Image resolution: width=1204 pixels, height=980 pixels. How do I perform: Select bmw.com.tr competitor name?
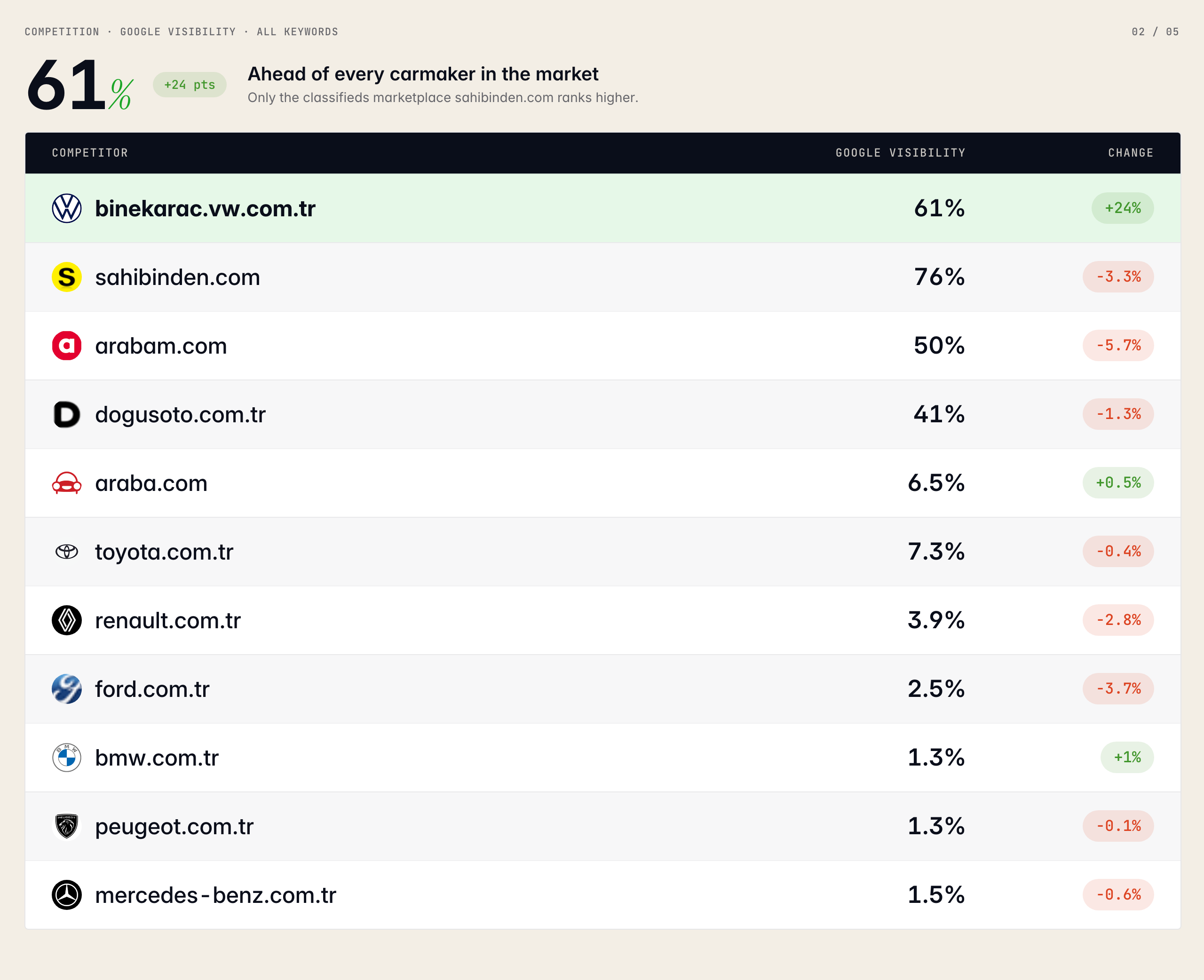coord(156,758)
